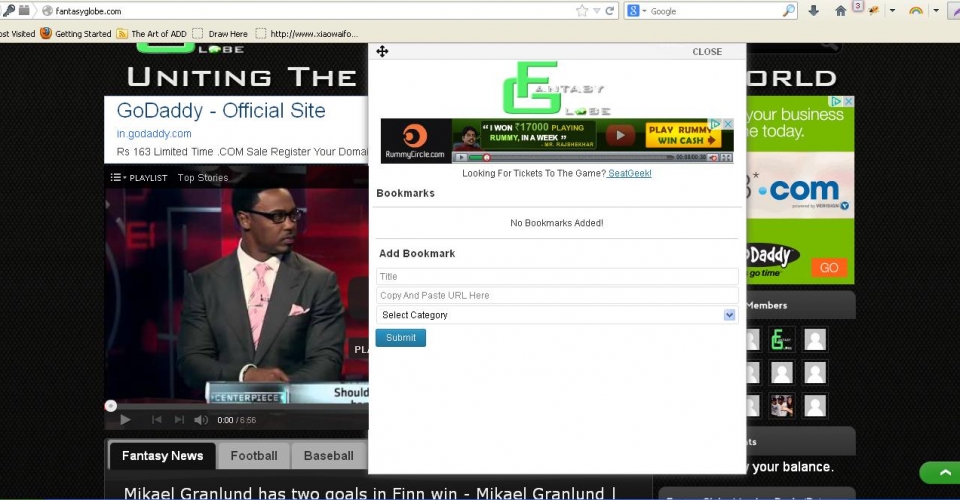Click the green Fantasy Globe member avatar
The image size is (960, 500).
(782, 340)
